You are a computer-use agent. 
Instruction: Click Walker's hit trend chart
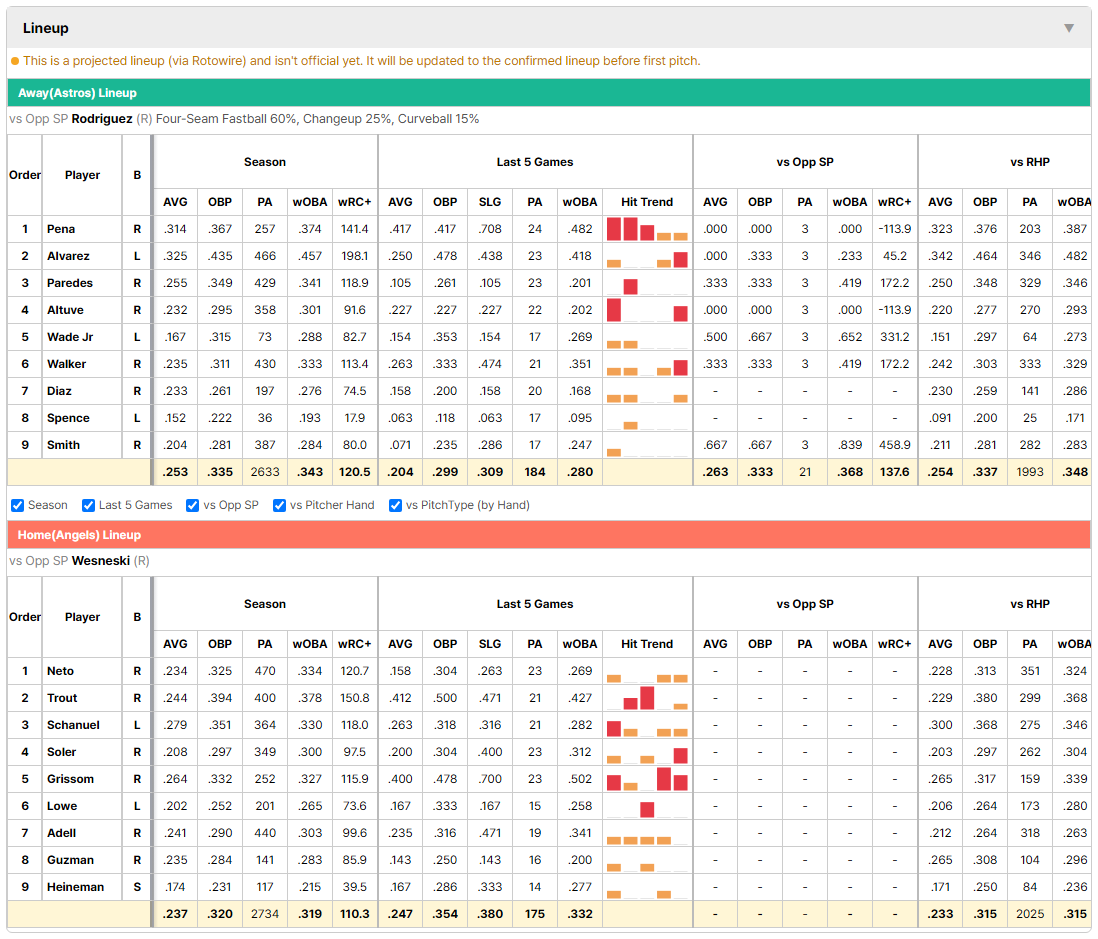647,364
